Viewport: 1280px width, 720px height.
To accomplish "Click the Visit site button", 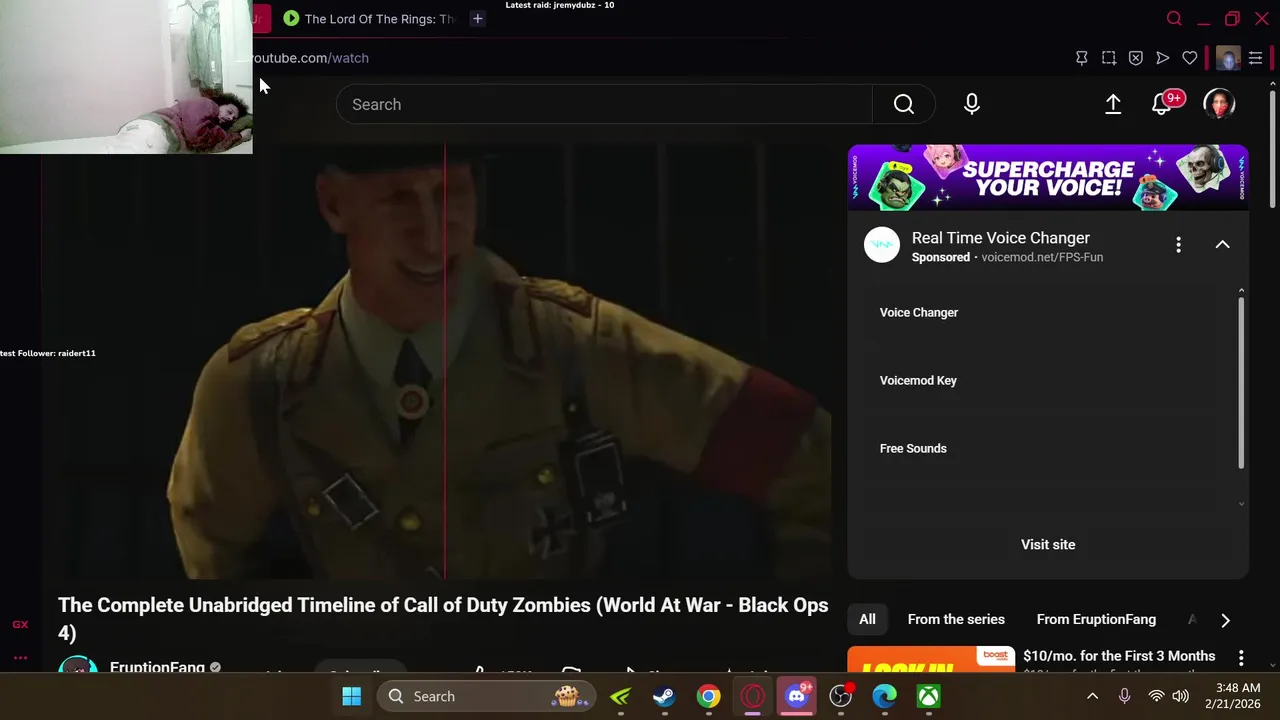I will (1048, 544).
